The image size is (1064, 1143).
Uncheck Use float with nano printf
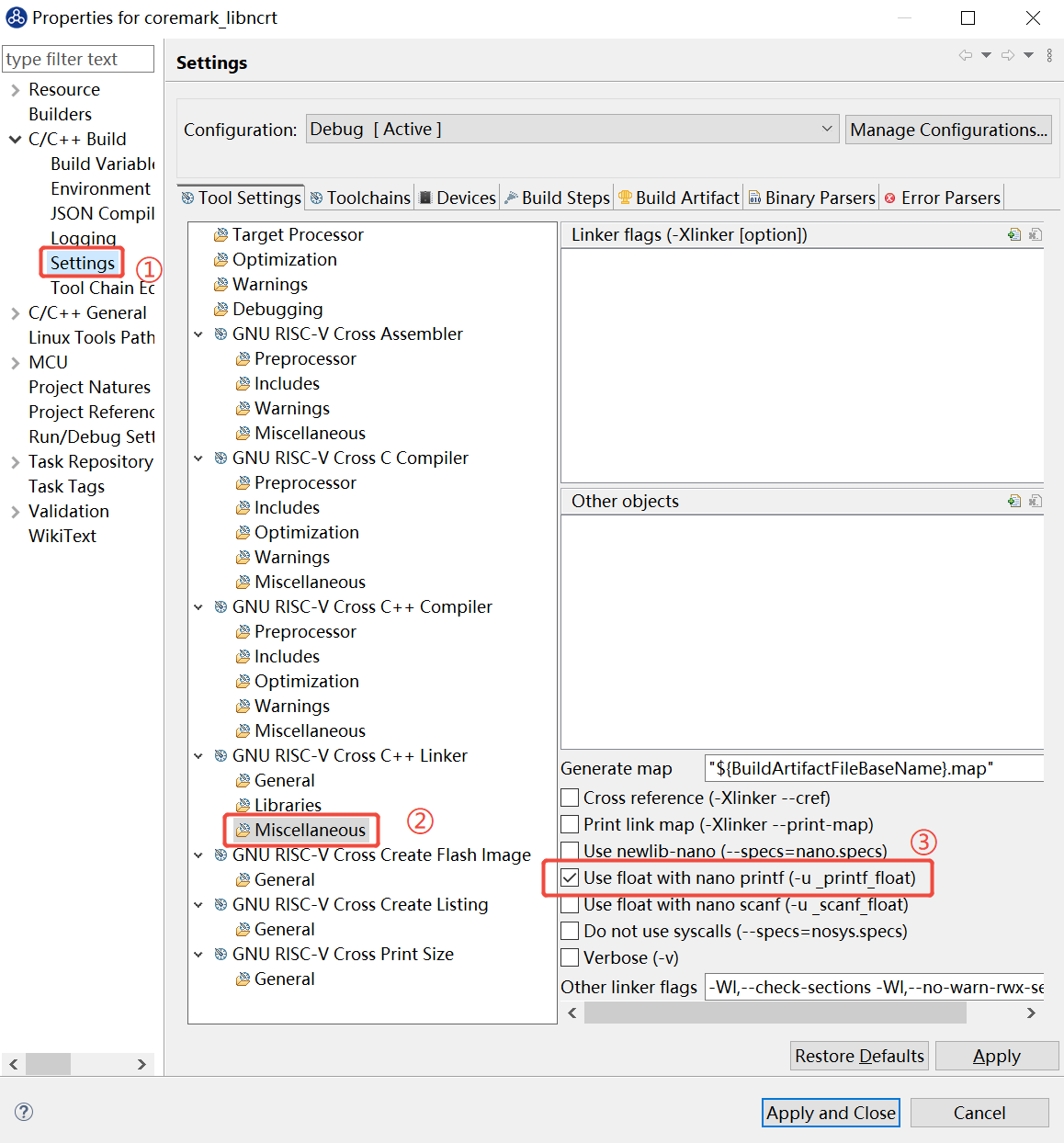tap(570, 877)
